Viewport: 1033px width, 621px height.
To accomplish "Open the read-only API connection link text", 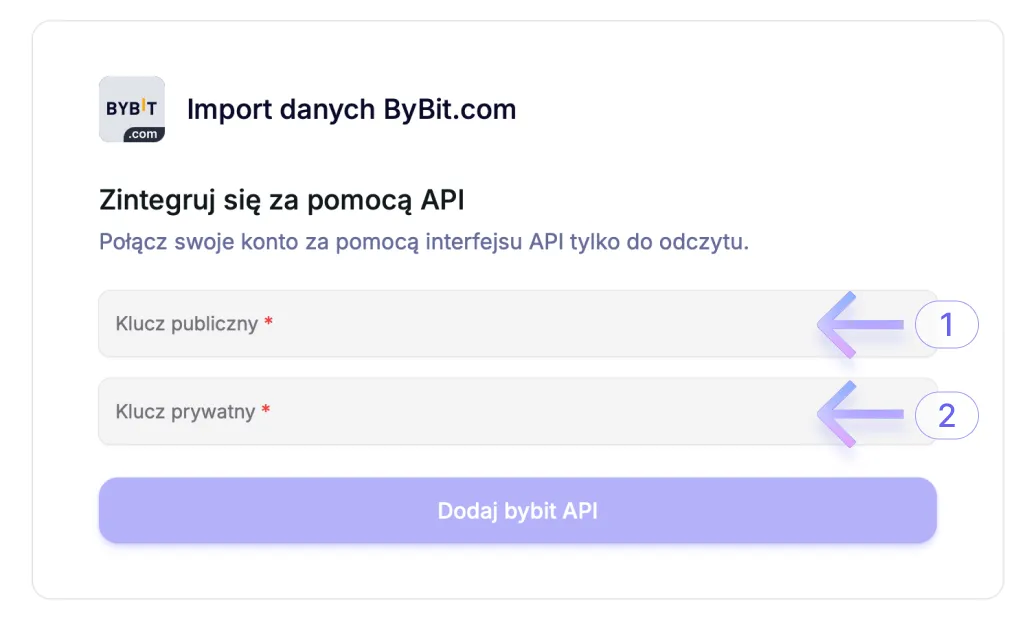I will (425, 241).
